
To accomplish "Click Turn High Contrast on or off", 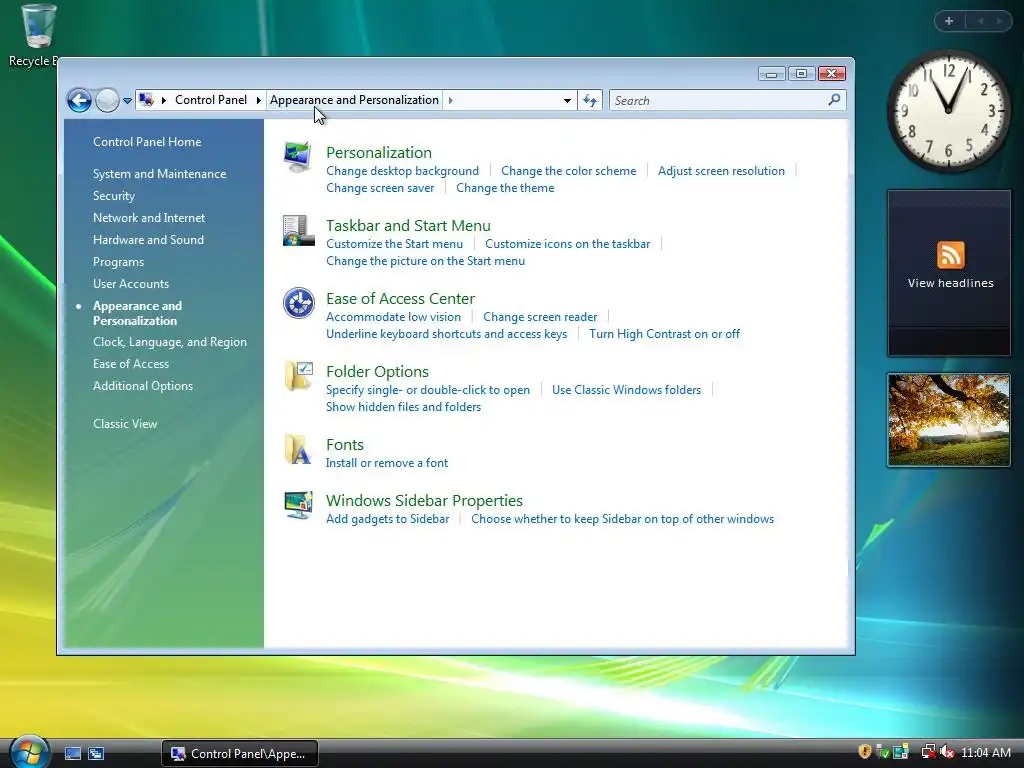I will pyautogui.click(x=664, y=334).
